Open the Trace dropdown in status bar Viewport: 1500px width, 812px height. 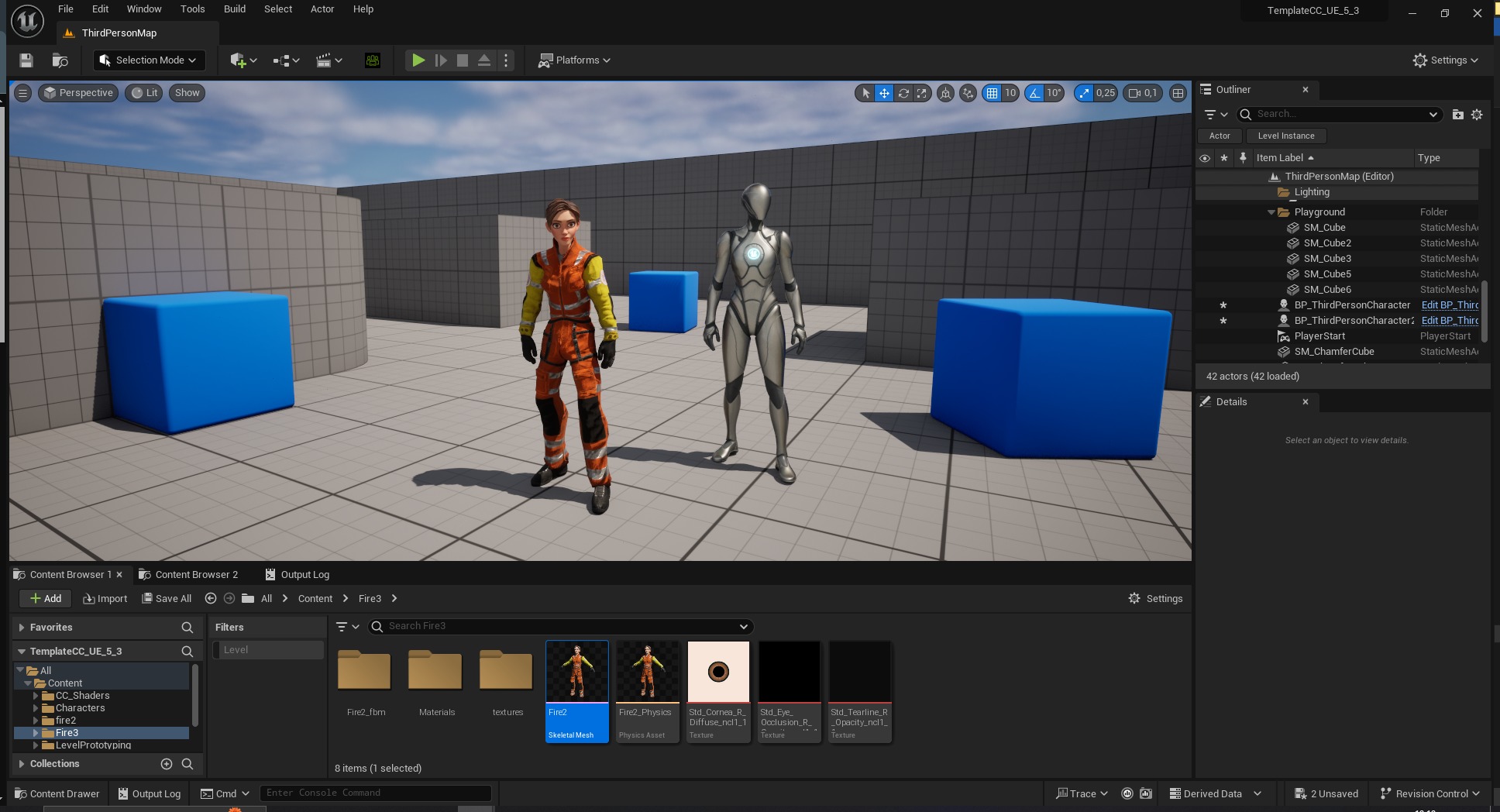(1082, 793)
